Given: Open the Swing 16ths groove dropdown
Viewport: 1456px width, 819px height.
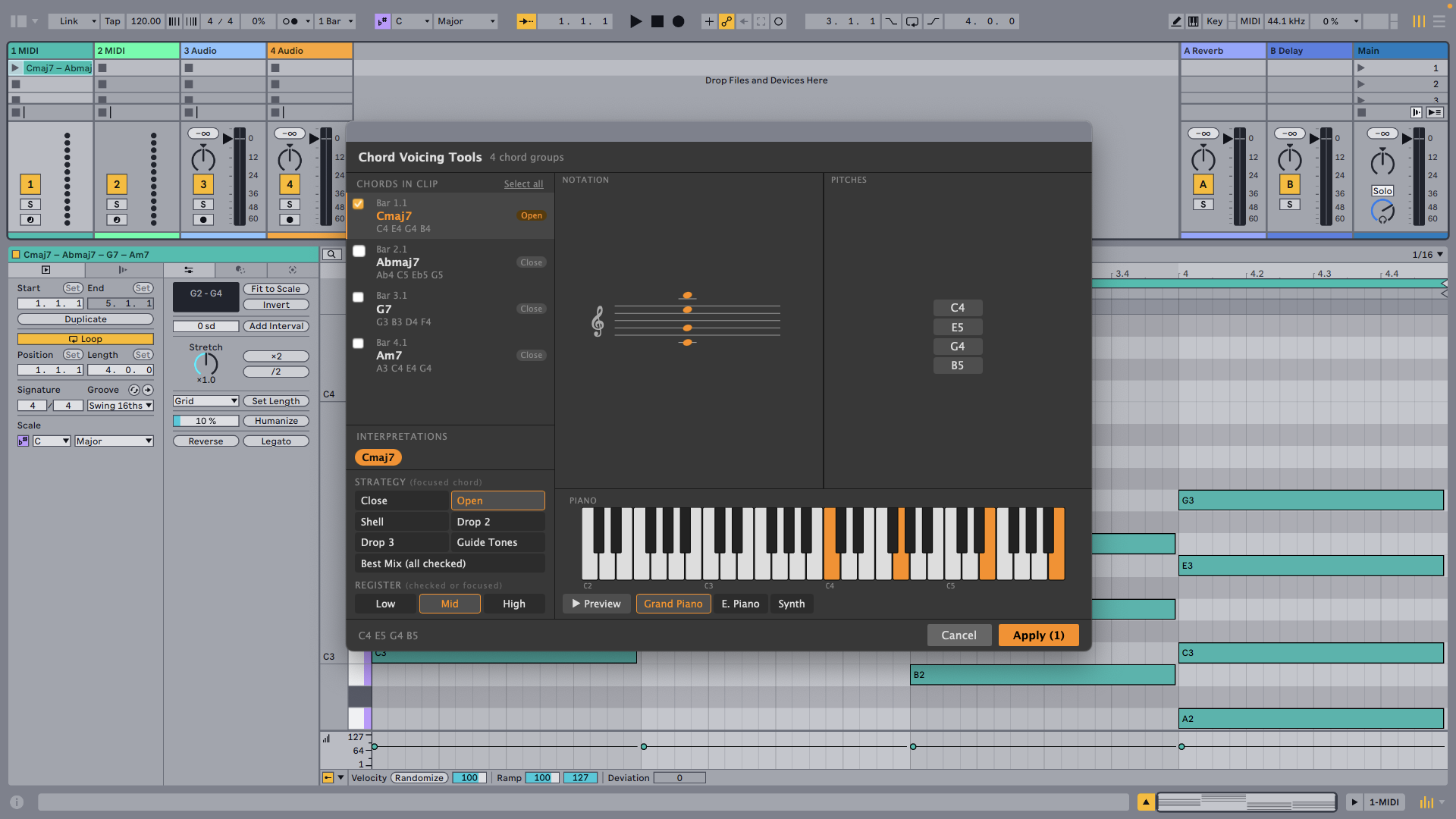Looking at the screenshot, I should (x=121, y=406).
